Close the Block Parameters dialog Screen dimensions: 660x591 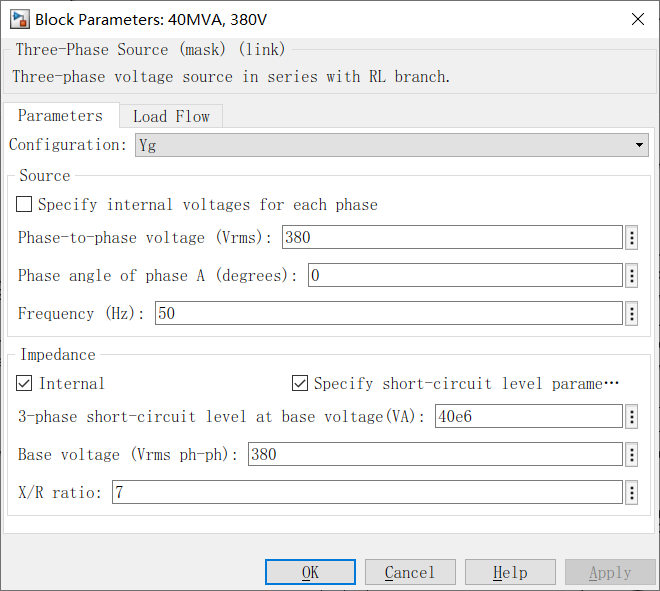coord(637,19)
